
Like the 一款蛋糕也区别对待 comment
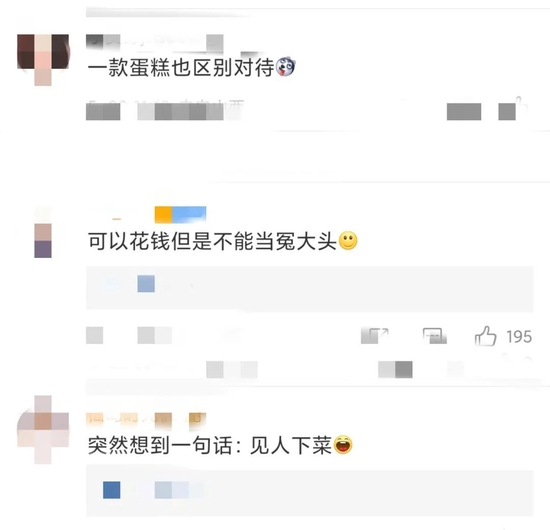513,109
